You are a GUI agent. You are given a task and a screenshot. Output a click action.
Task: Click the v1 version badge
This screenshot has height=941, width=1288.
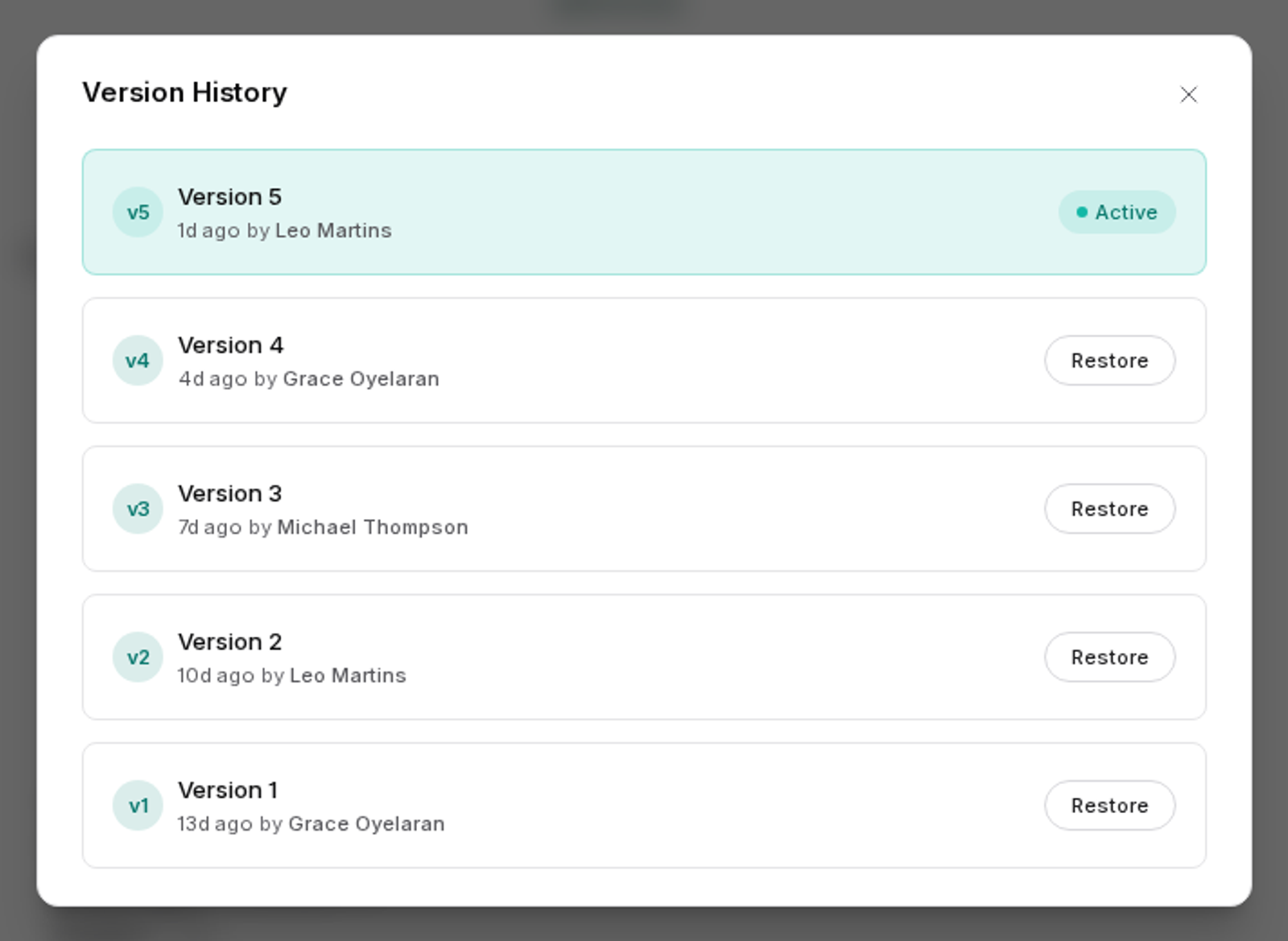click(138, 805)
